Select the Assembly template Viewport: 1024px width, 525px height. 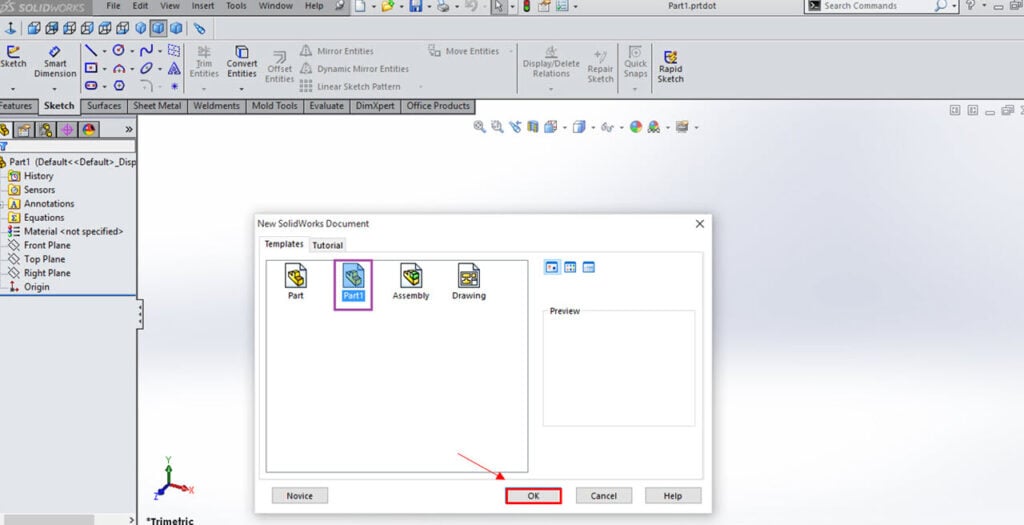point(411,282)
